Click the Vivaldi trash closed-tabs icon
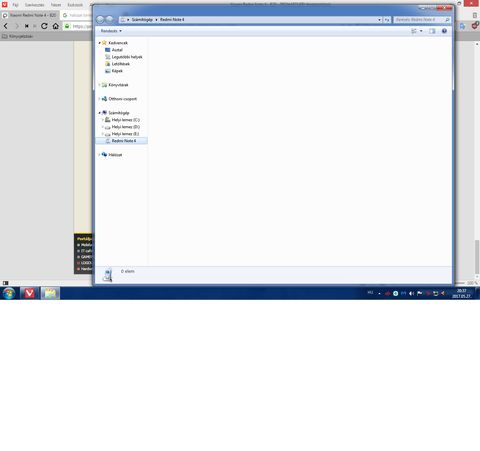480x451 pixels. (475, 15)
